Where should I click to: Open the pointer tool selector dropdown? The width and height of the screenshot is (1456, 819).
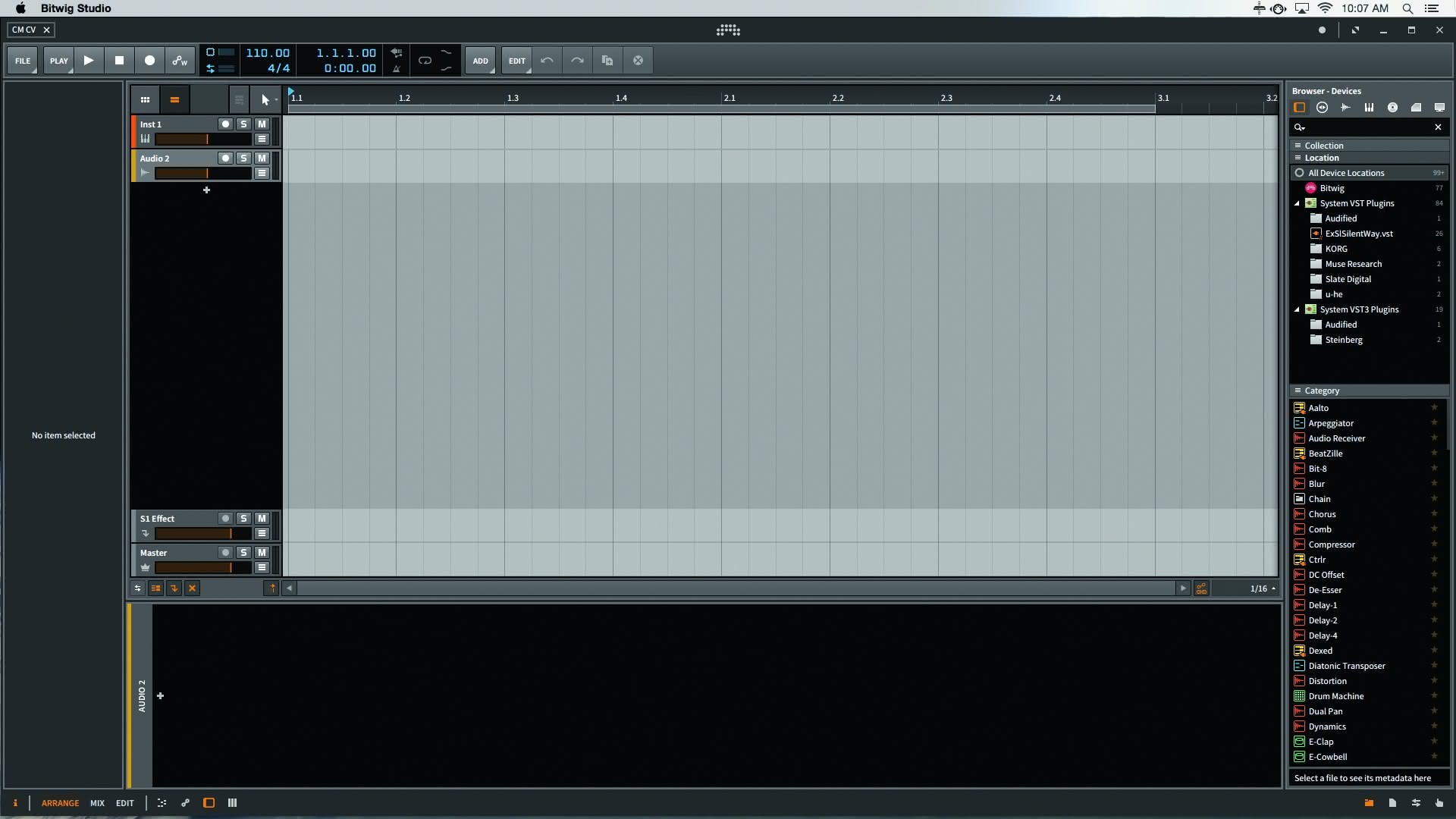[266, 99]
